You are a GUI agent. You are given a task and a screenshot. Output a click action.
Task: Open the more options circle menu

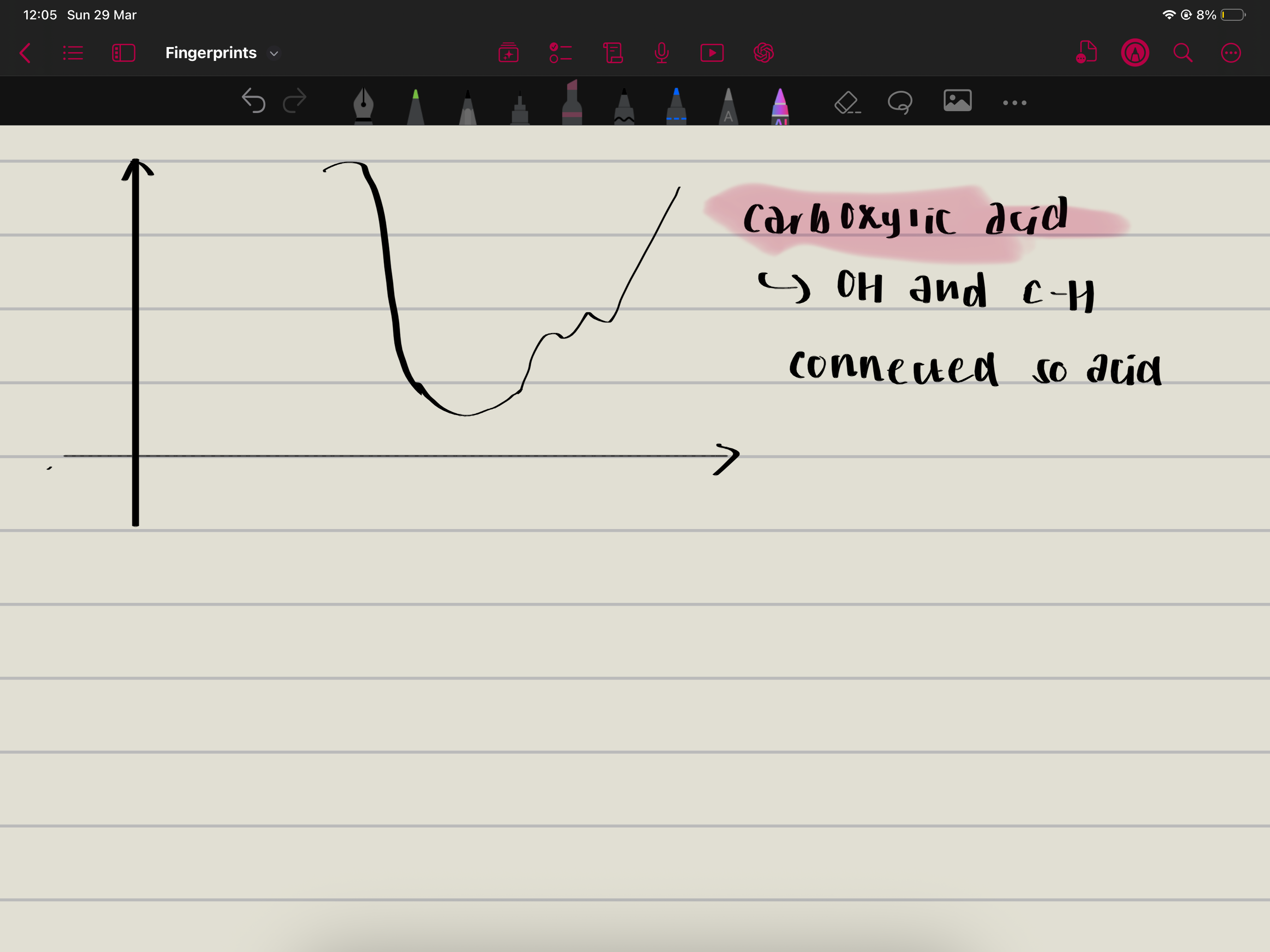1230,54
